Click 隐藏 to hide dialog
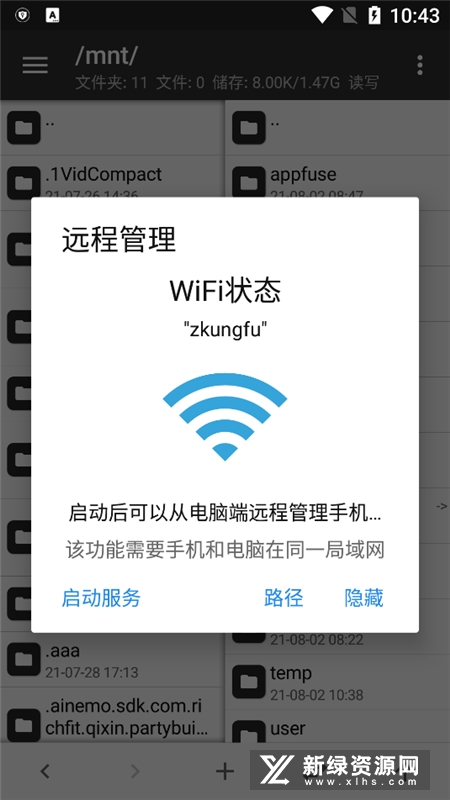 coord(364,598)
